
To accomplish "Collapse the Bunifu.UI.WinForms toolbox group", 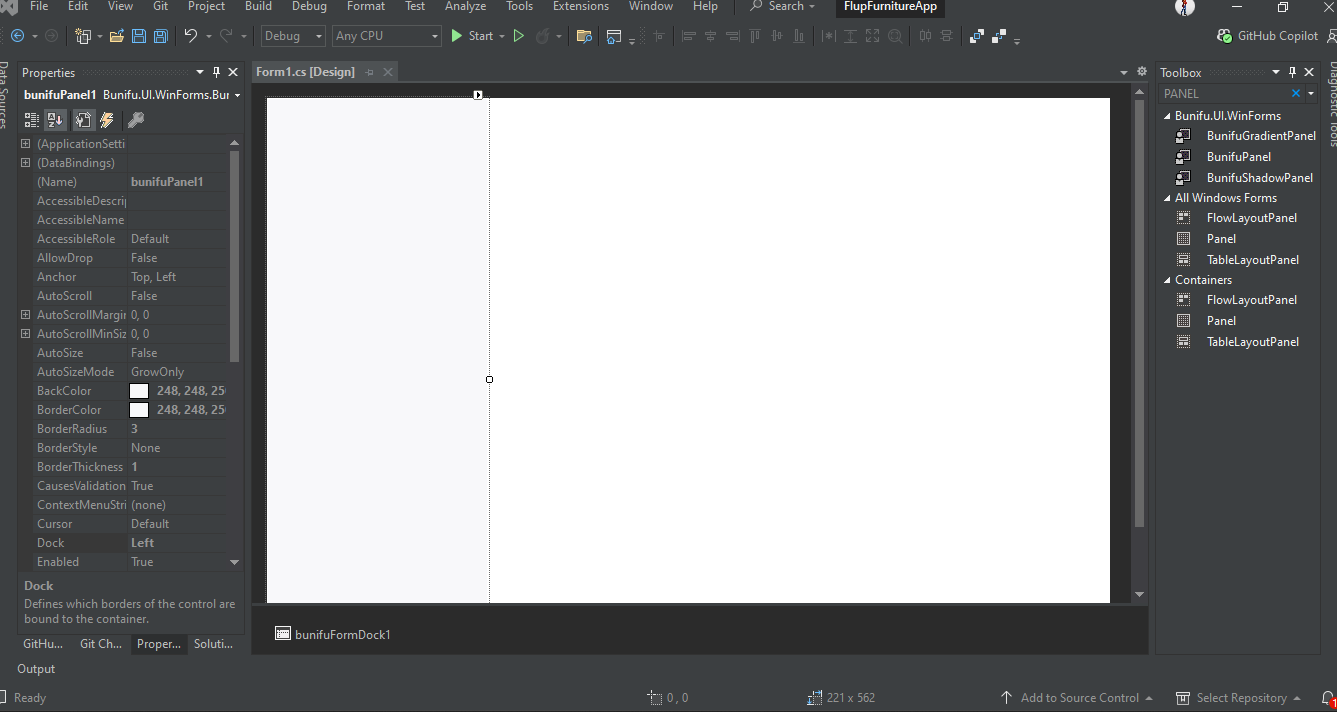I will click(1167, 115).
